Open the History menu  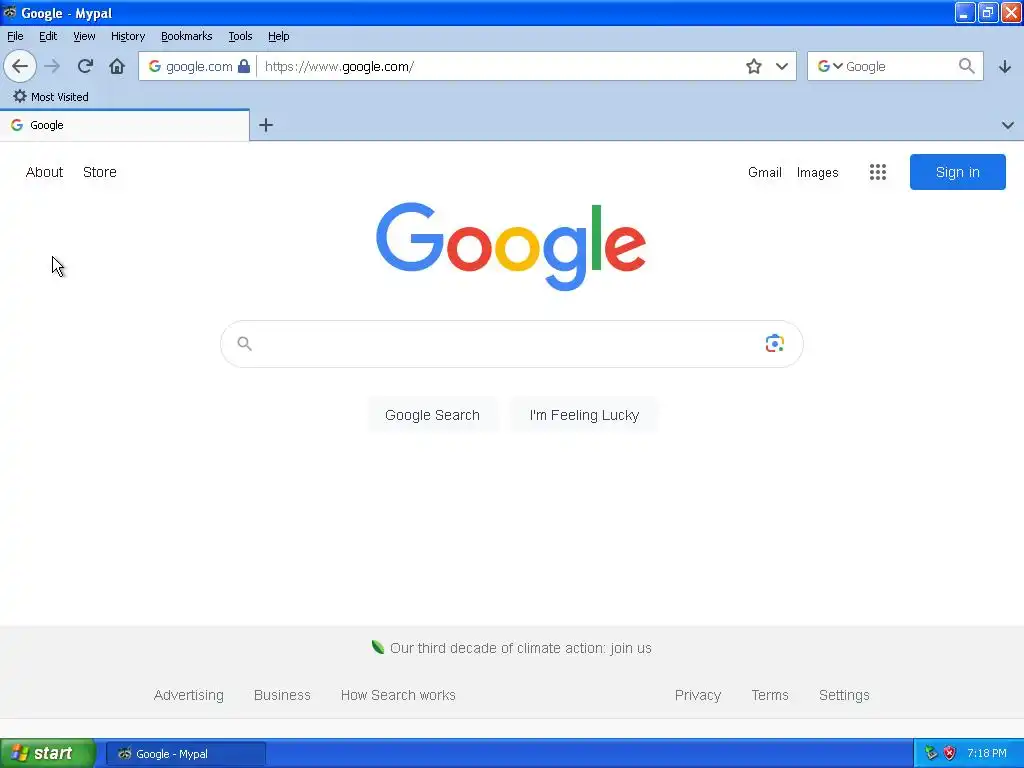(128, 36)
